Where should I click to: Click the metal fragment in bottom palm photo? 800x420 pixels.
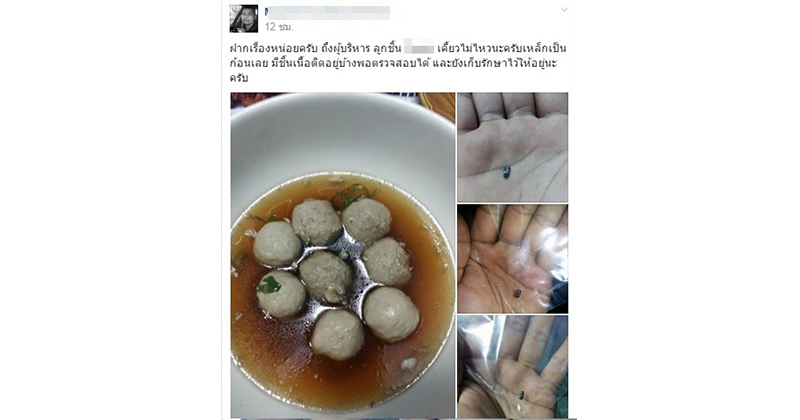(521, 394)
